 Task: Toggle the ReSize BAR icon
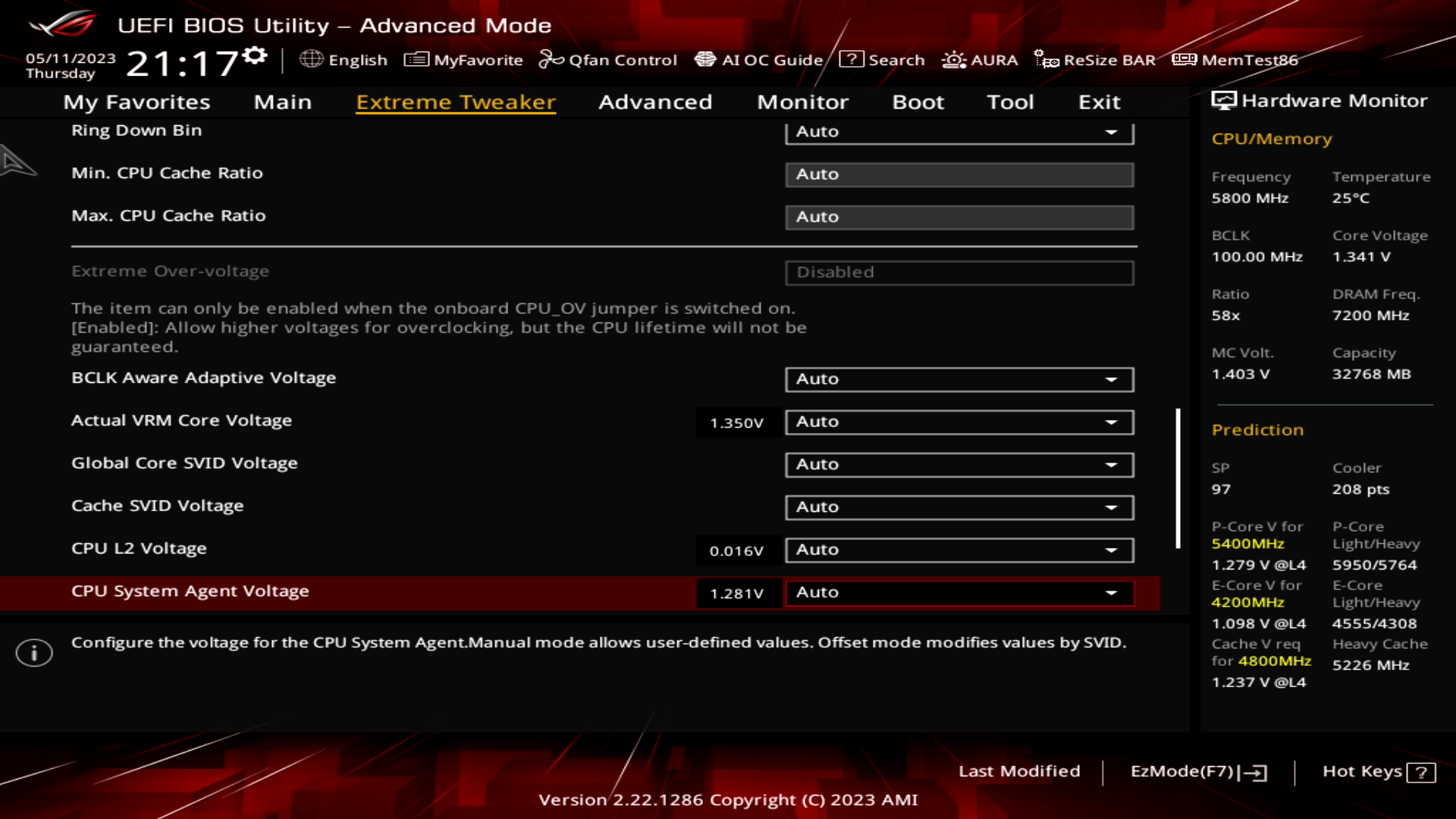coord(1046,59)
